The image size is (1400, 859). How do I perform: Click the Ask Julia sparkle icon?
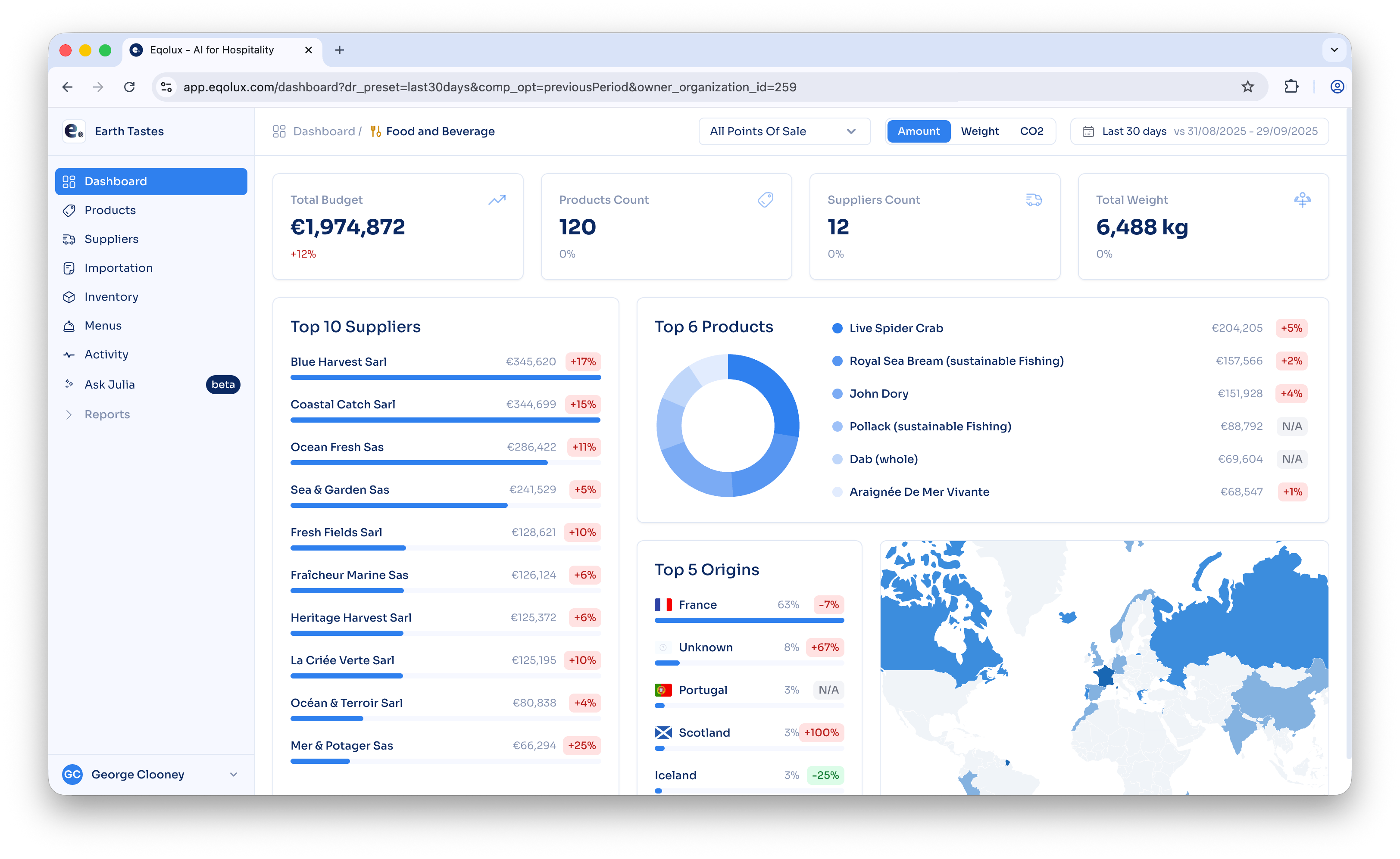pyautogui.click(x=69, y=385)
